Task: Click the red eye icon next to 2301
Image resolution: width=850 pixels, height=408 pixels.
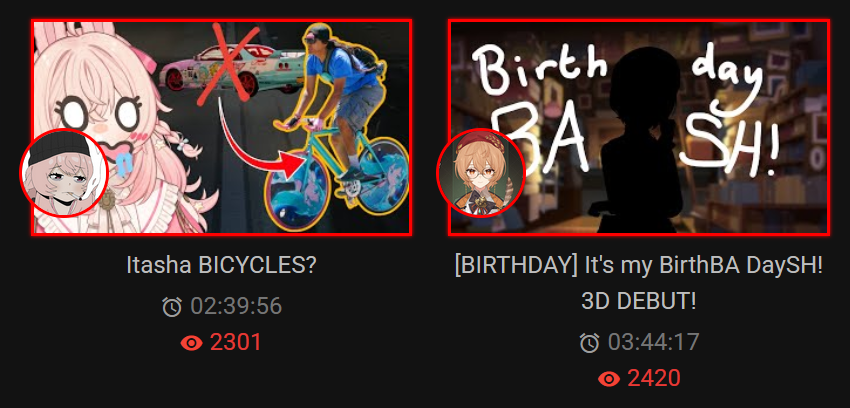Action: click(191, 342)
